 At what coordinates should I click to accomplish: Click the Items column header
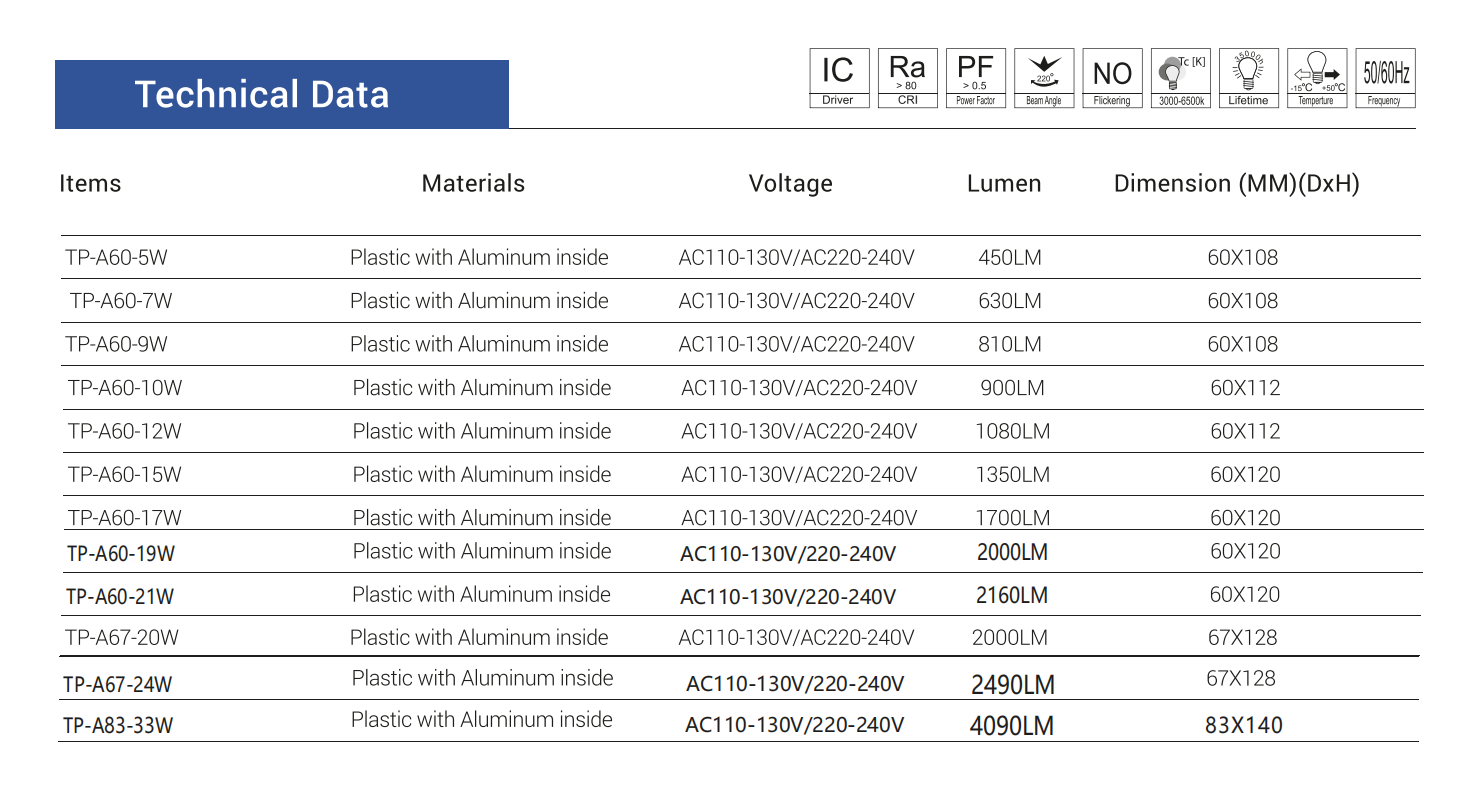90,184
